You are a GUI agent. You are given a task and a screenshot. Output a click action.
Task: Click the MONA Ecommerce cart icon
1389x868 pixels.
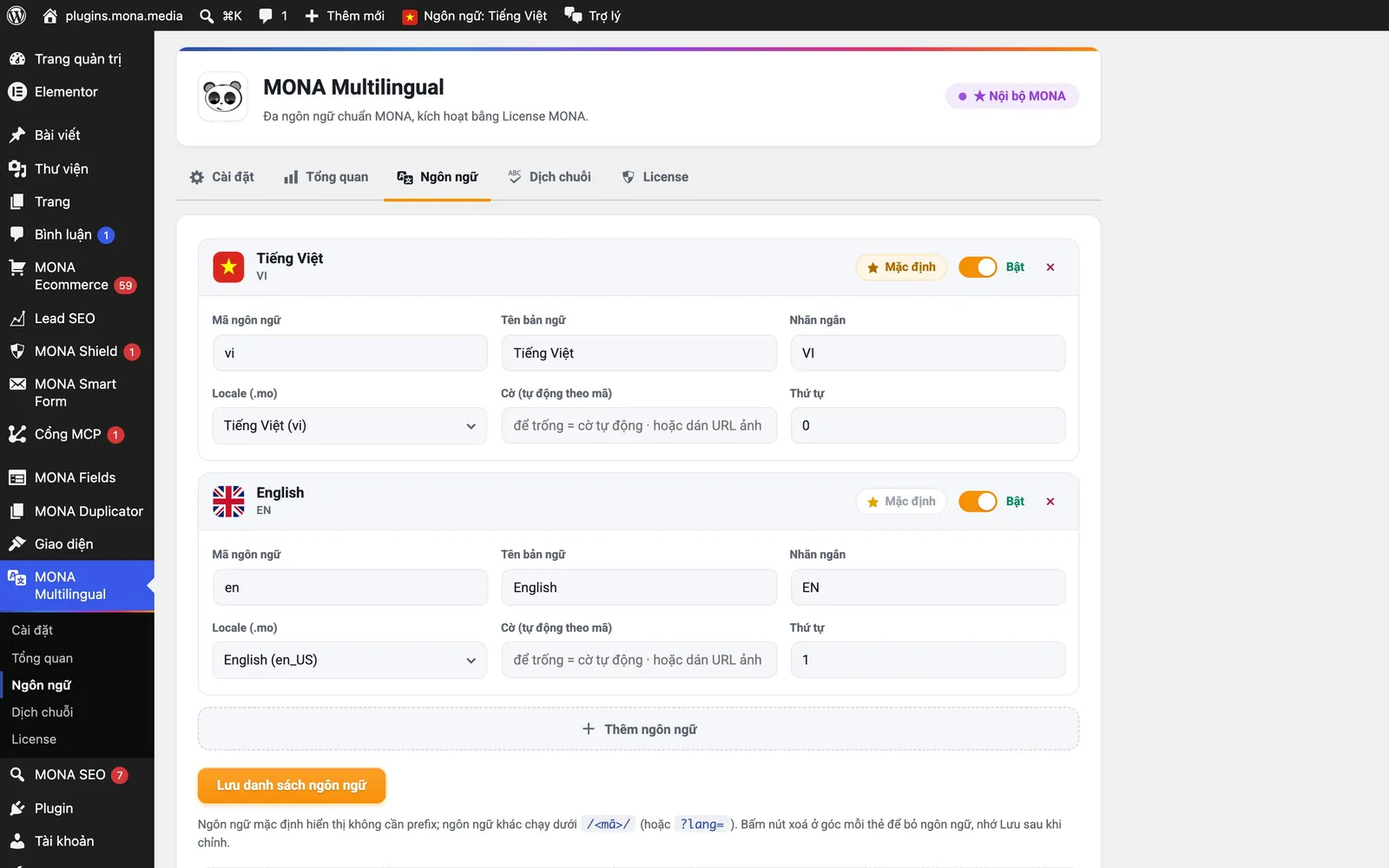click(x=17, y=268)
